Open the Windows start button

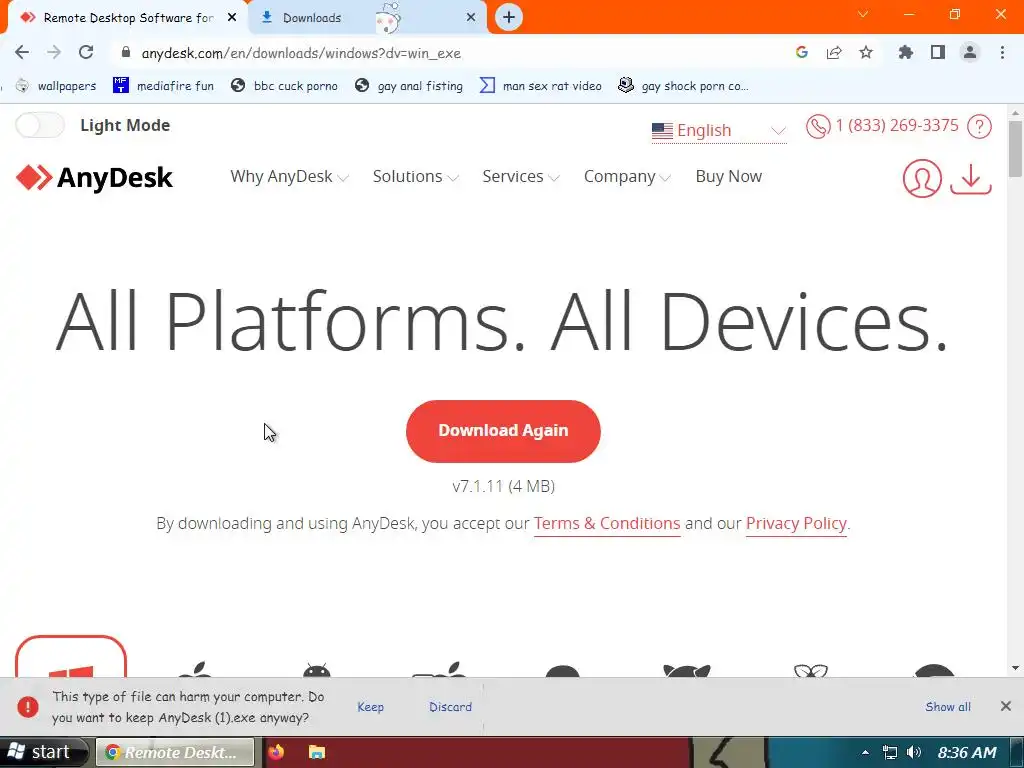[x=43, y=752]
